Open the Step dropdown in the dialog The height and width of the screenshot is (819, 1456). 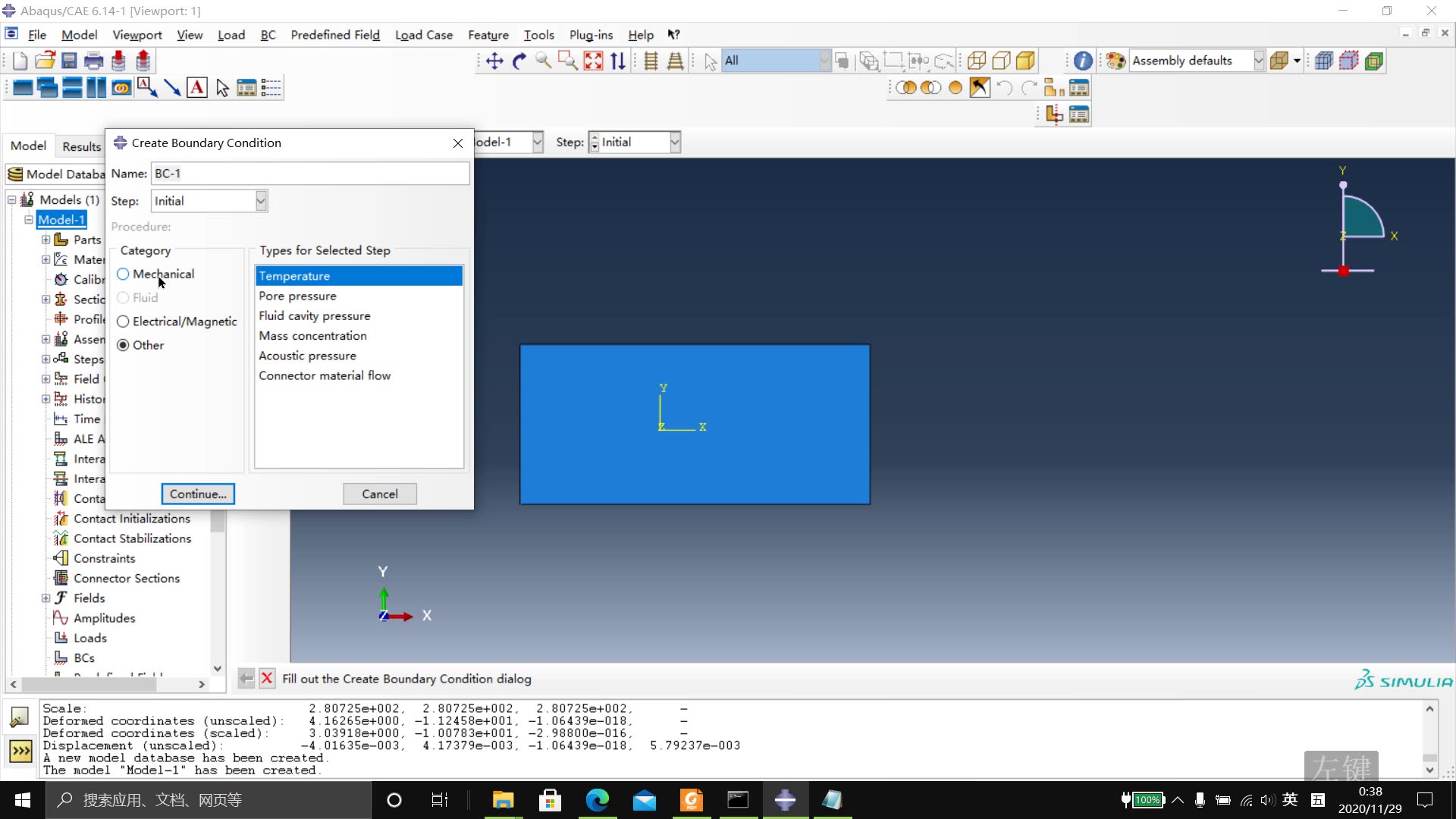pyautogui.click(x=261, y=201)
